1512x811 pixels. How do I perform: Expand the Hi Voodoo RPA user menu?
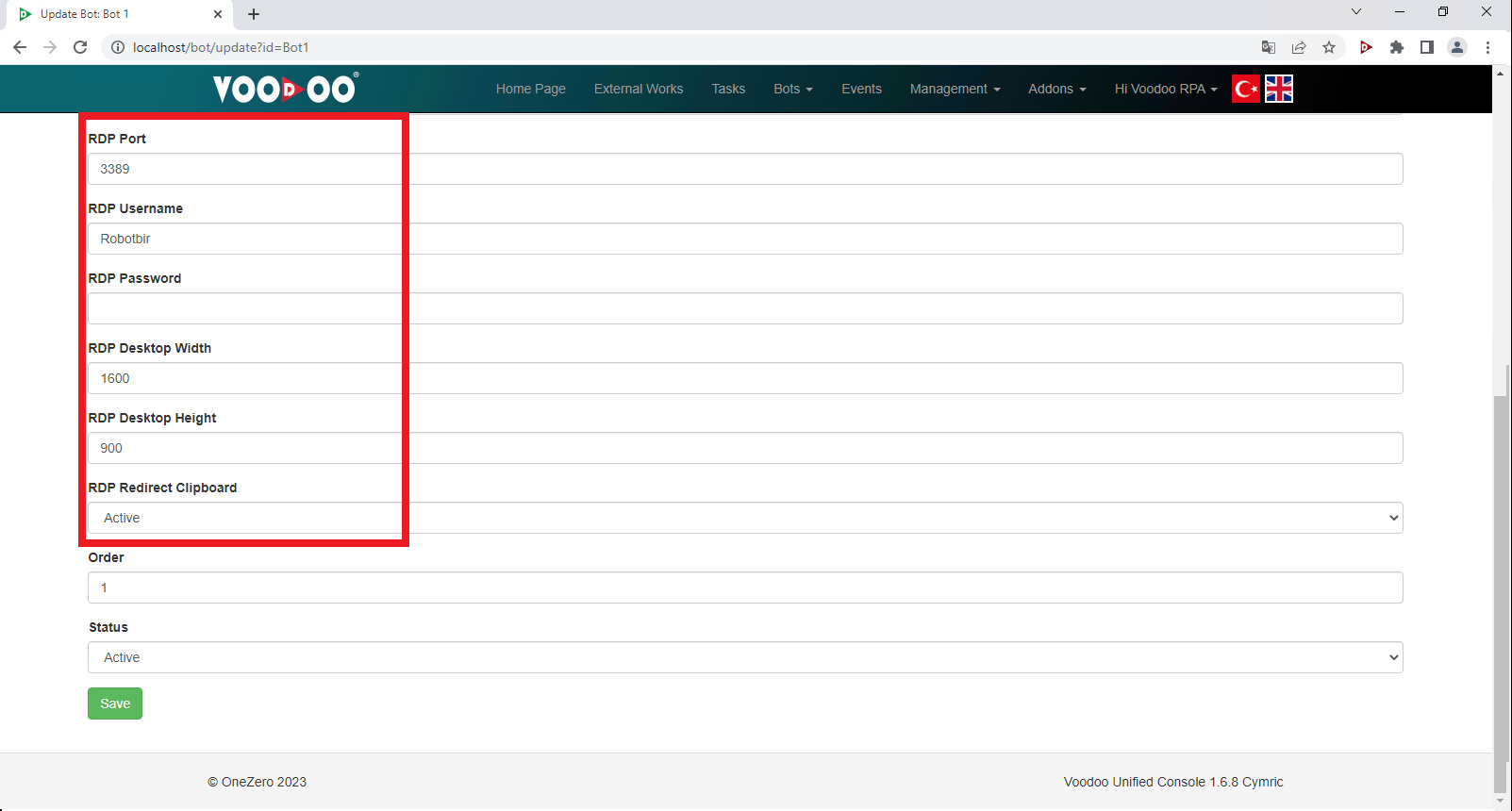1166,89
